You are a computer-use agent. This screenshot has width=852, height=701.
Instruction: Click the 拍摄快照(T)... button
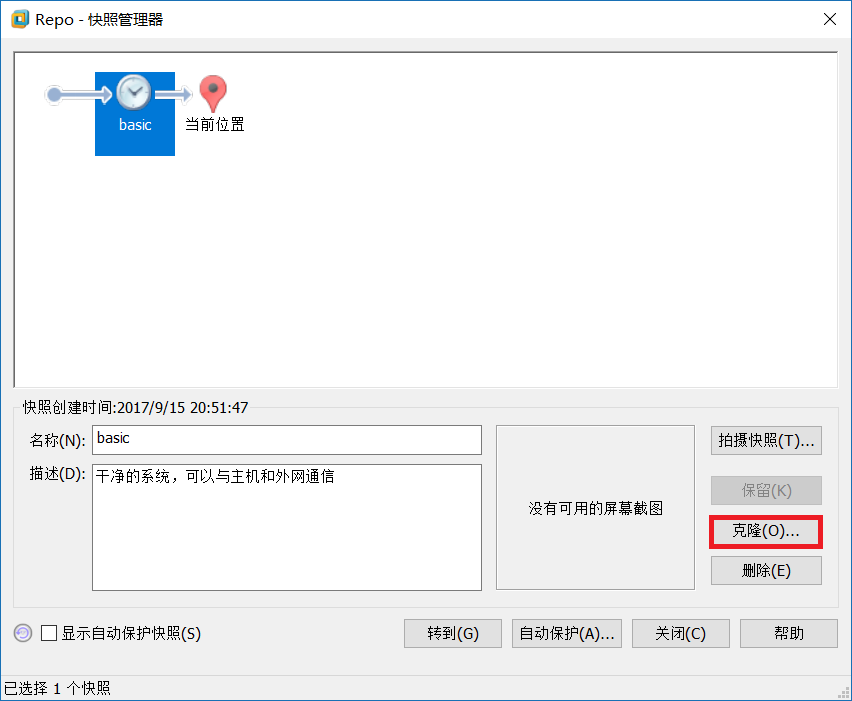[x=766, y=440]
